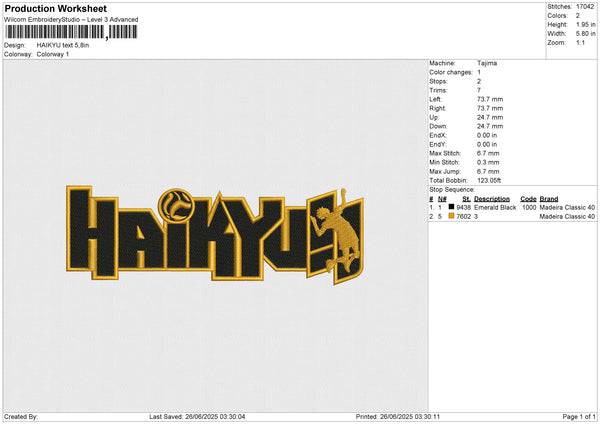The height and width of the screenshot is (424, 600).
Task: Click the 'Stop Sequence:' heading
Action: coord(452,190)
